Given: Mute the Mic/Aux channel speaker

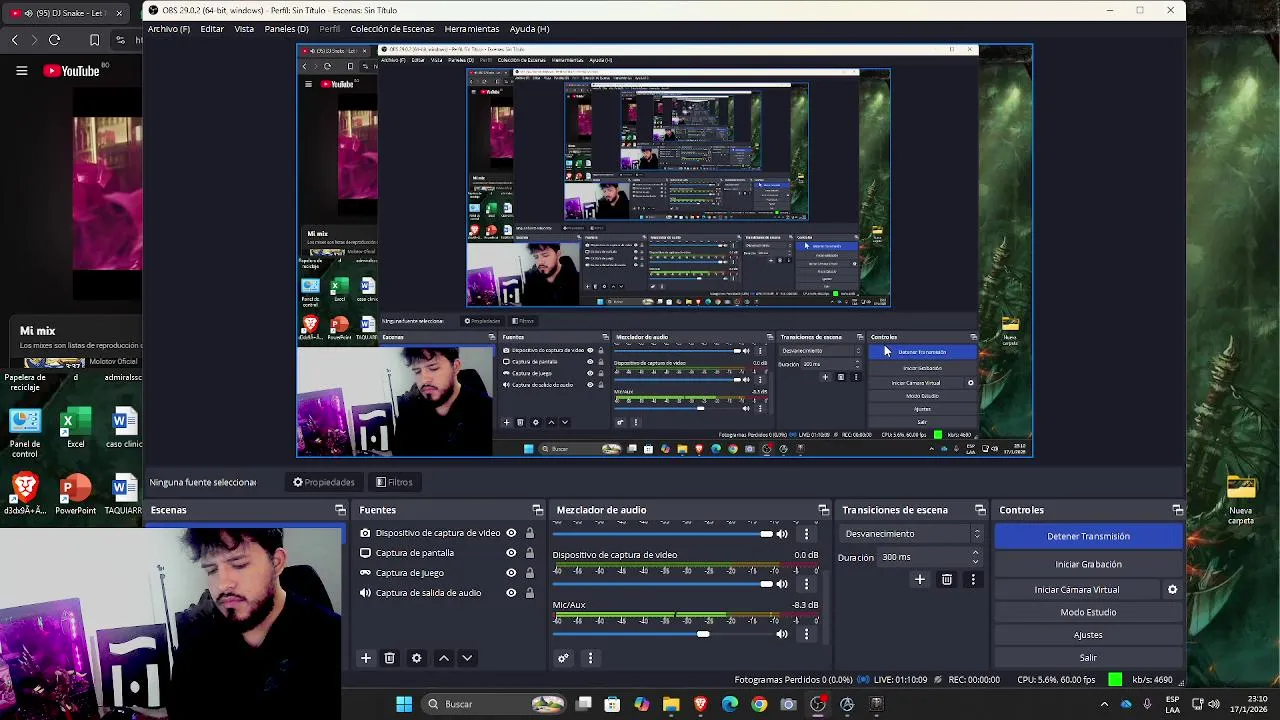Looking at the screenshot, I should point(782,634).
